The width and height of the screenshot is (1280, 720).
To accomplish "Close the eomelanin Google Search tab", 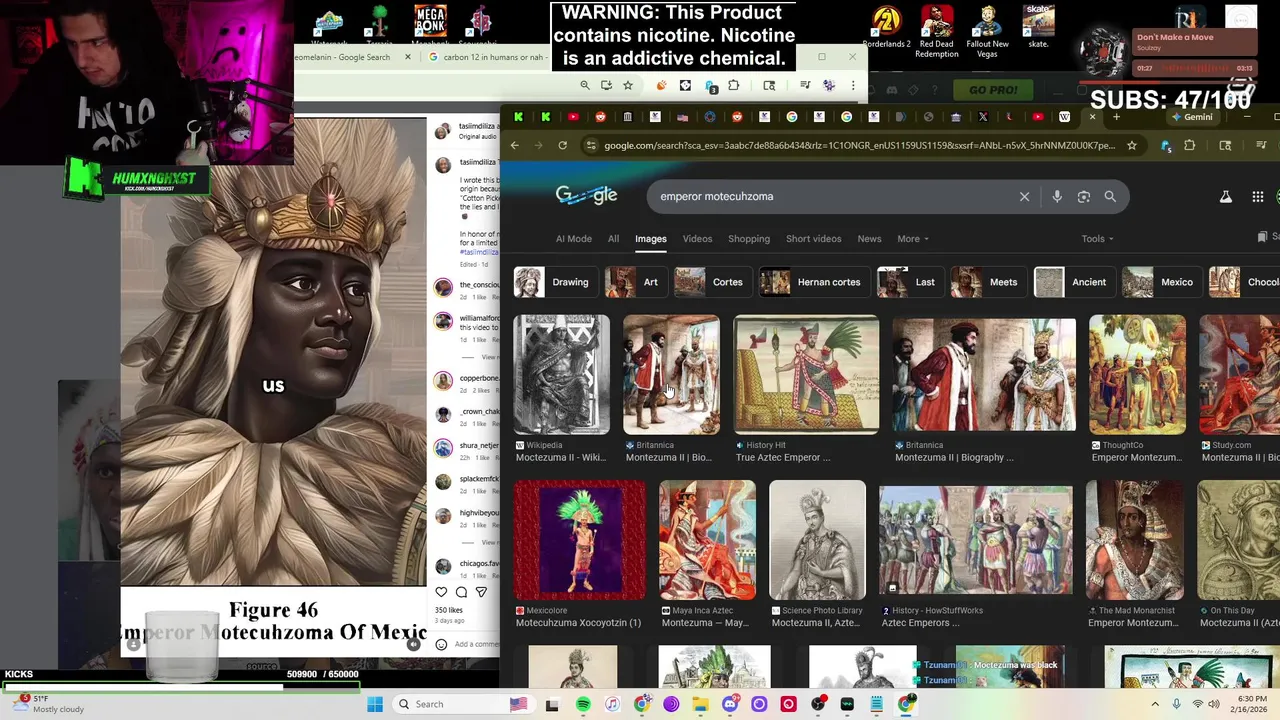I will click(407, 57).
